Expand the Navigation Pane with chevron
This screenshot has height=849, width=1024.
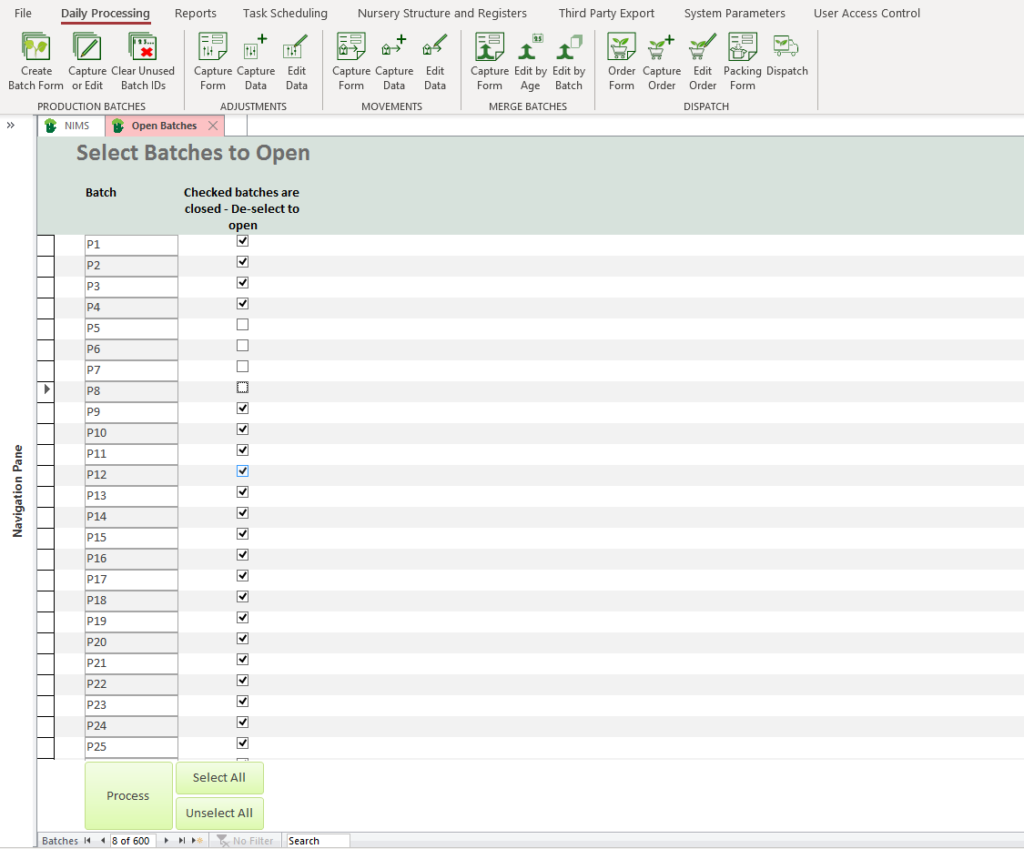click(x=10, y=125)
